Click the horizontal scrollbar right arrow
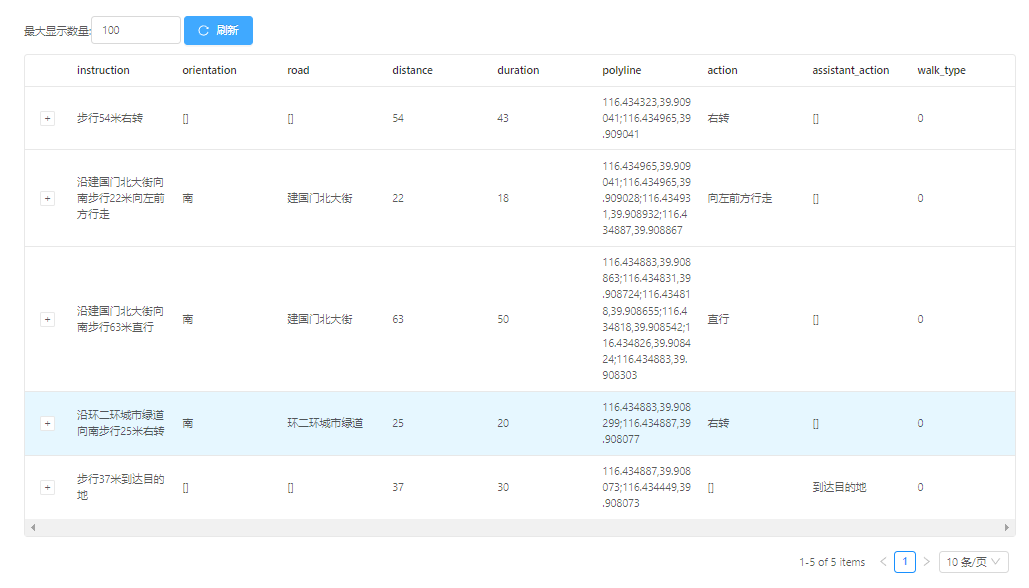 (x=1007, y=527)
